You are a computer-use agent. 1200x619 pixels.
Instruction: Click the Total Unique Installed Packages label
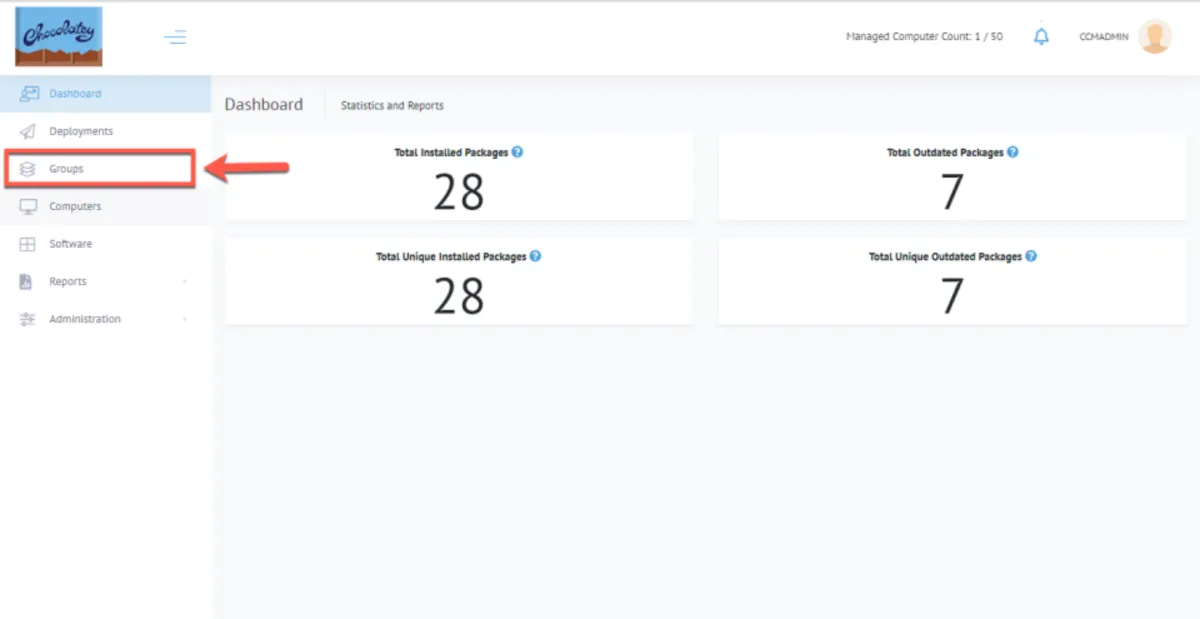(451, 257)
